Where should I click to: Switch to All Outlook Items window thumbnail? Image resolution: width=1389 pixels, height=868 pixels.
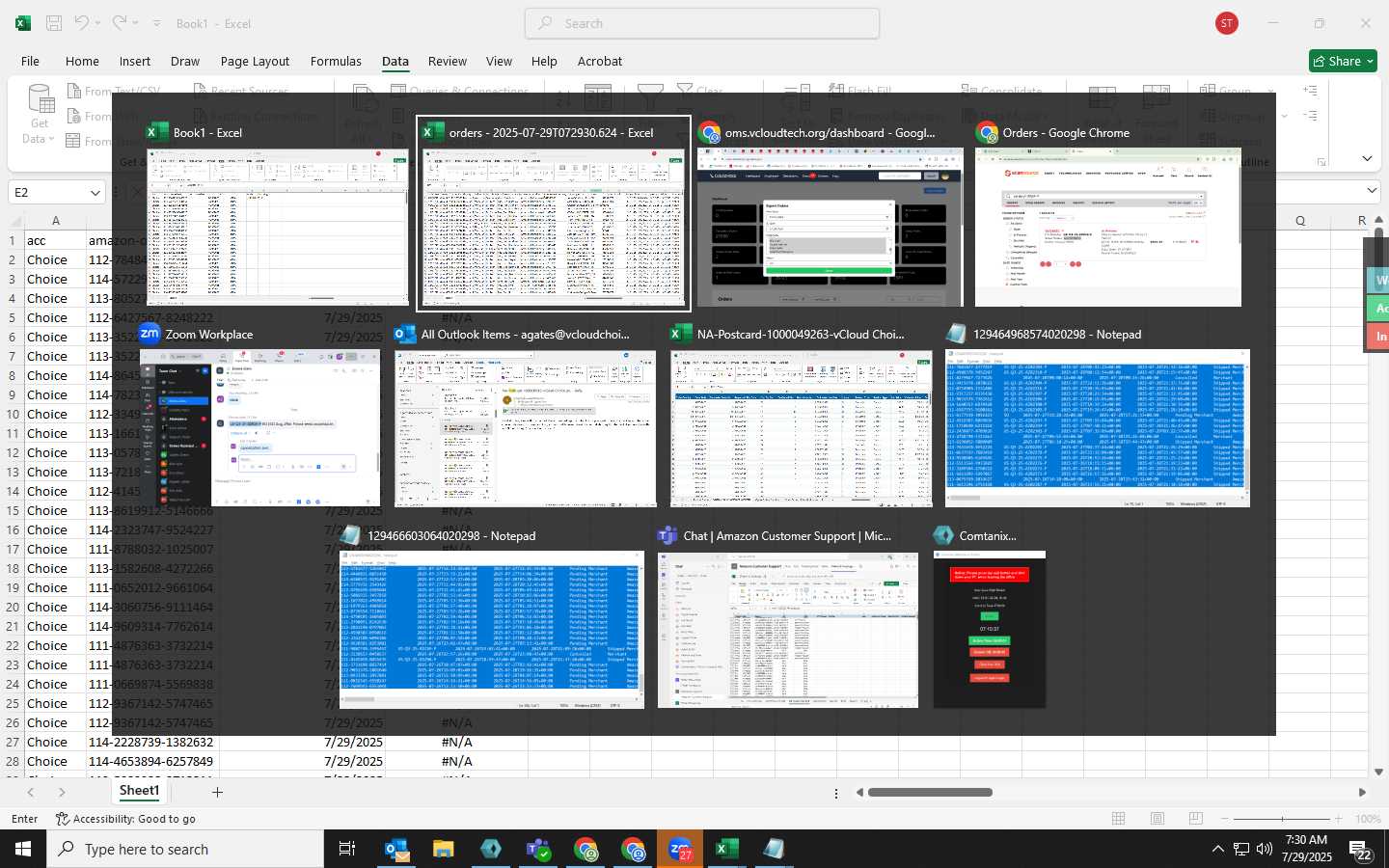[x=526, y=416]
